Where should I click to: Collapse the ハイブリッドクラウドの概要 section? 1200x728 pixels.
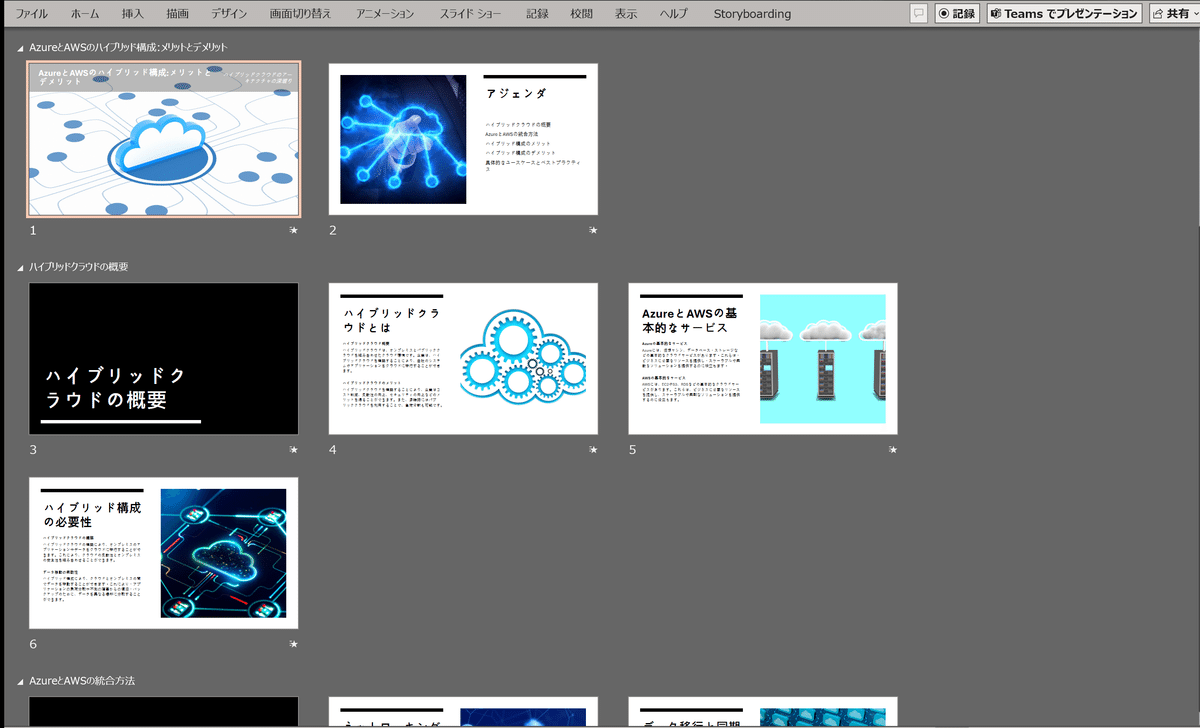coord(21,268)
